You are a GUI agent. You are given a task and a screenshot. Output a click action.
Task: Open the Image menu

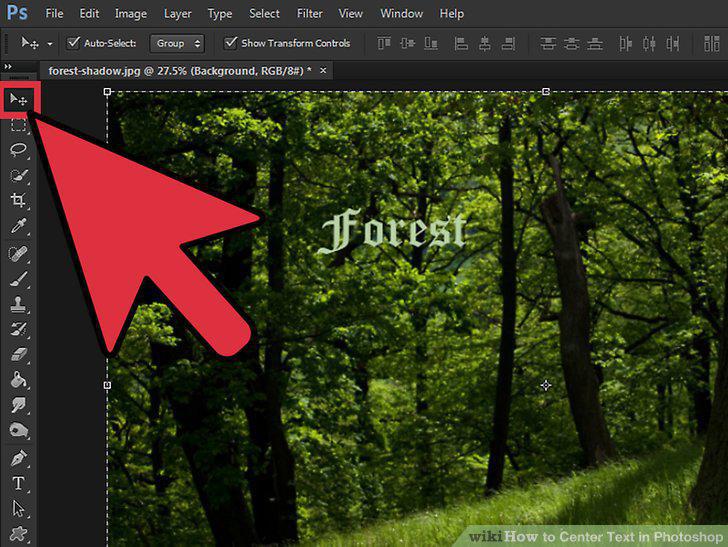click(130, 14)
